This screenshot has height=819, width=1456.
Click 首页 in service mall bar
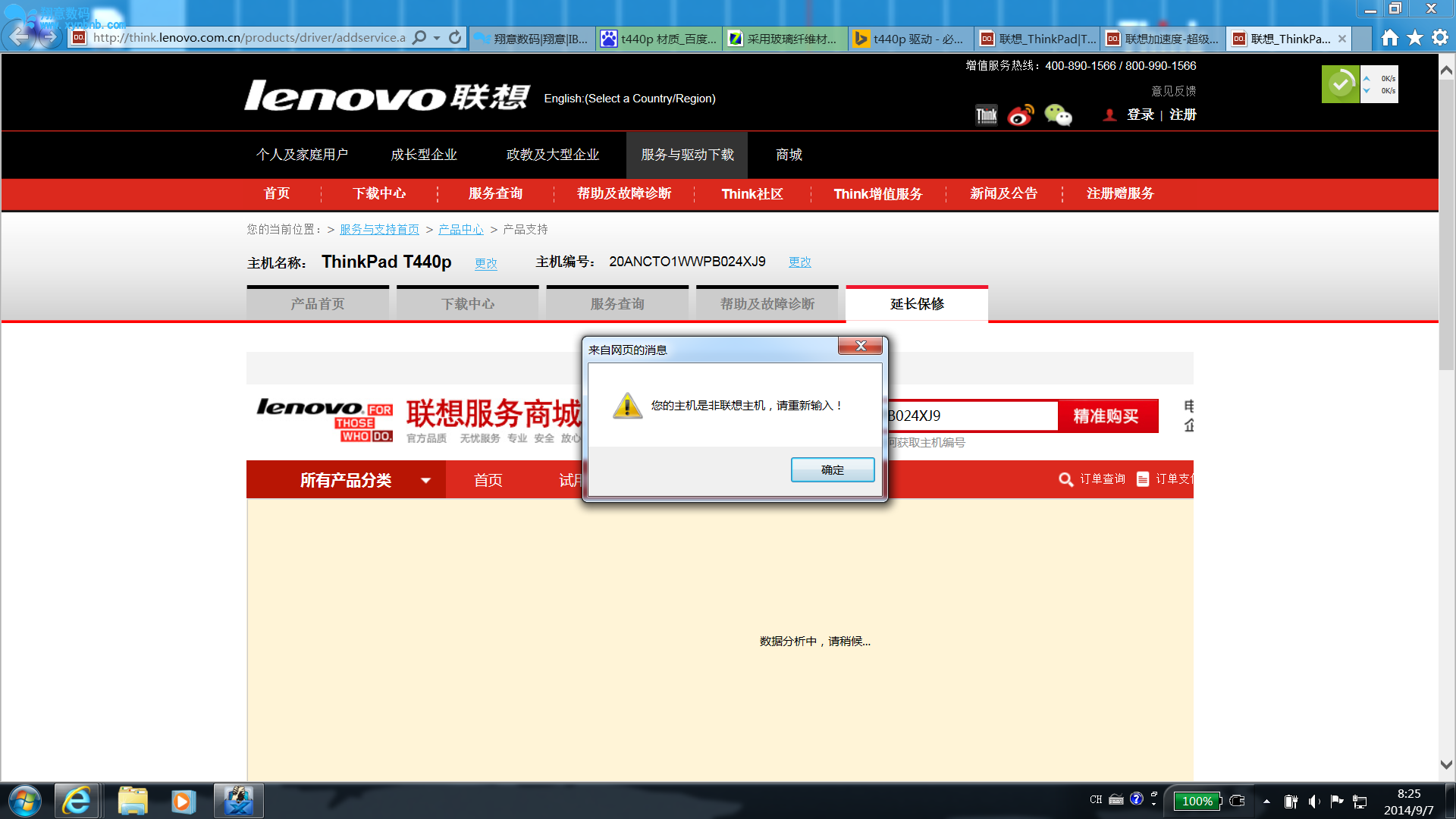(x=488, y=479)
